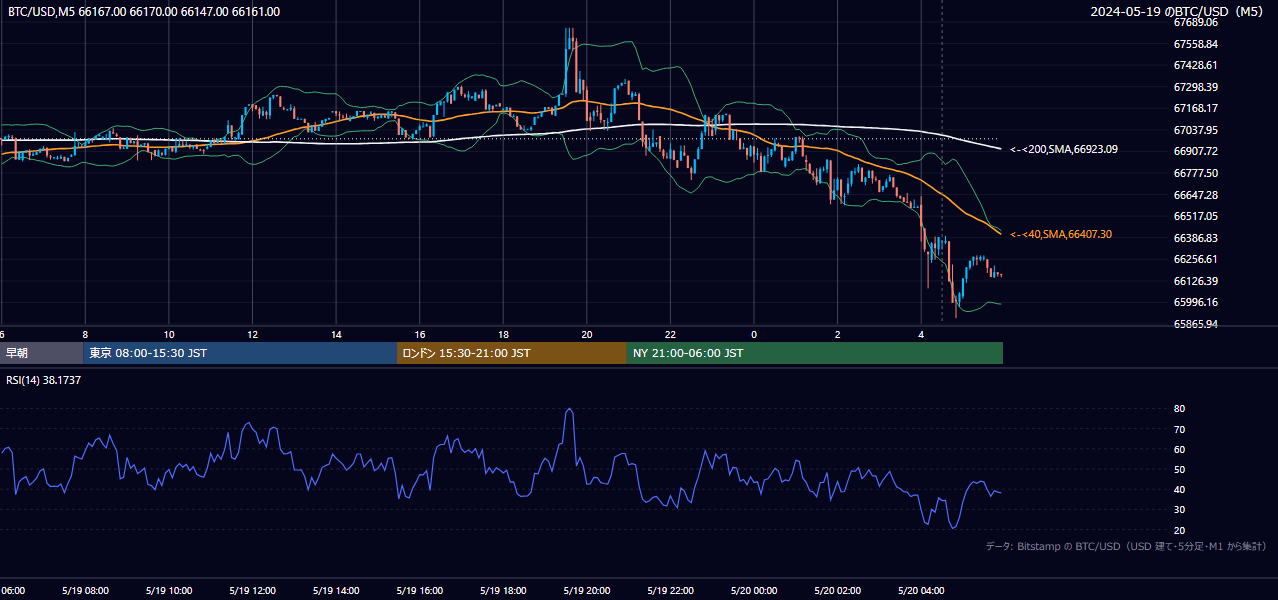Screen dimensions: 1278x600
Task: Click hour tick 10 under price chart
Action: (x=169, y=334)
